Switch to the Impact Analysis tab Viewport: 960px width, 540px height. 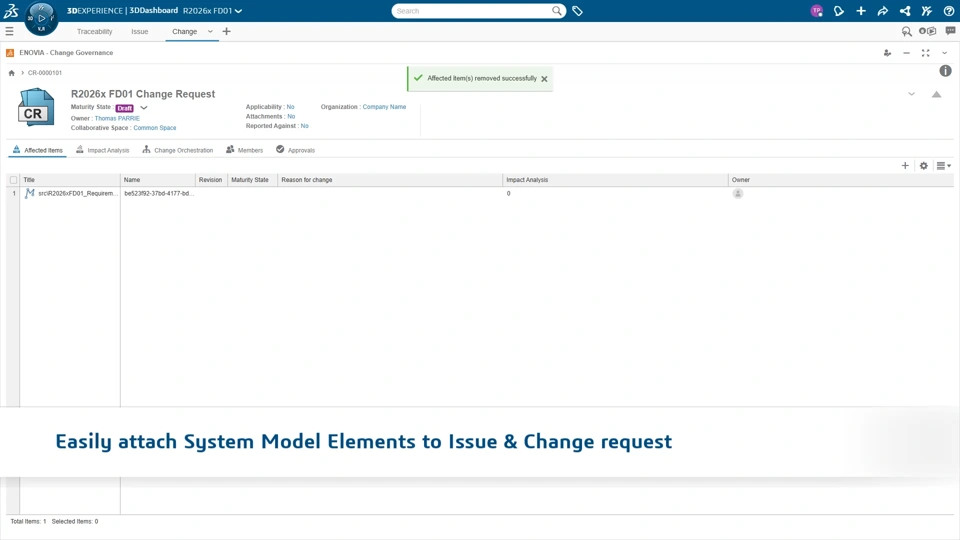coord(103,150)
